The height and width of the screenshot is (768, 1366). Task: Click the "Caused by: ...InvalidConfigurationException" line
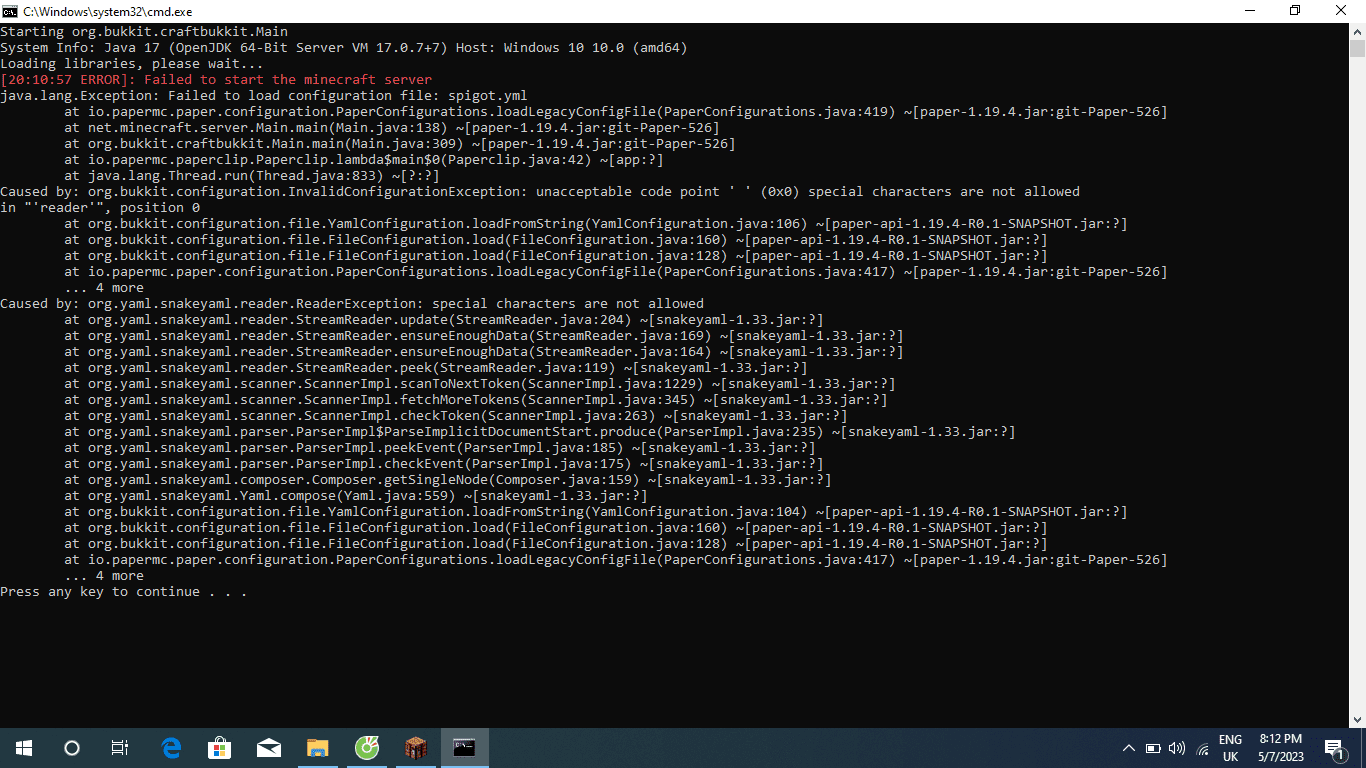(540, 192)
